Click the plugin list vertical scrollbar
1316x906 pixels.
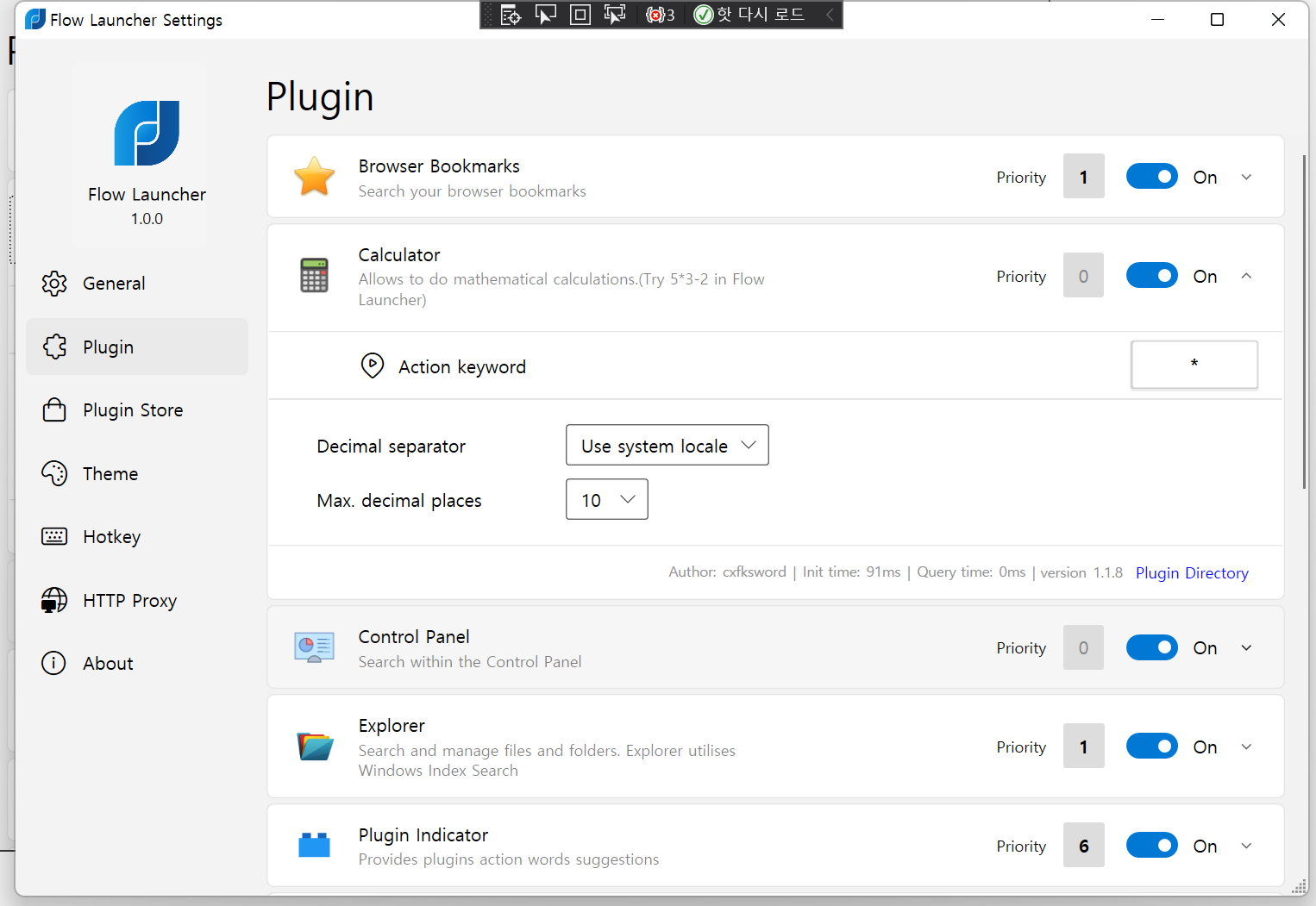pyautogui.click(x=1304, y=322)
